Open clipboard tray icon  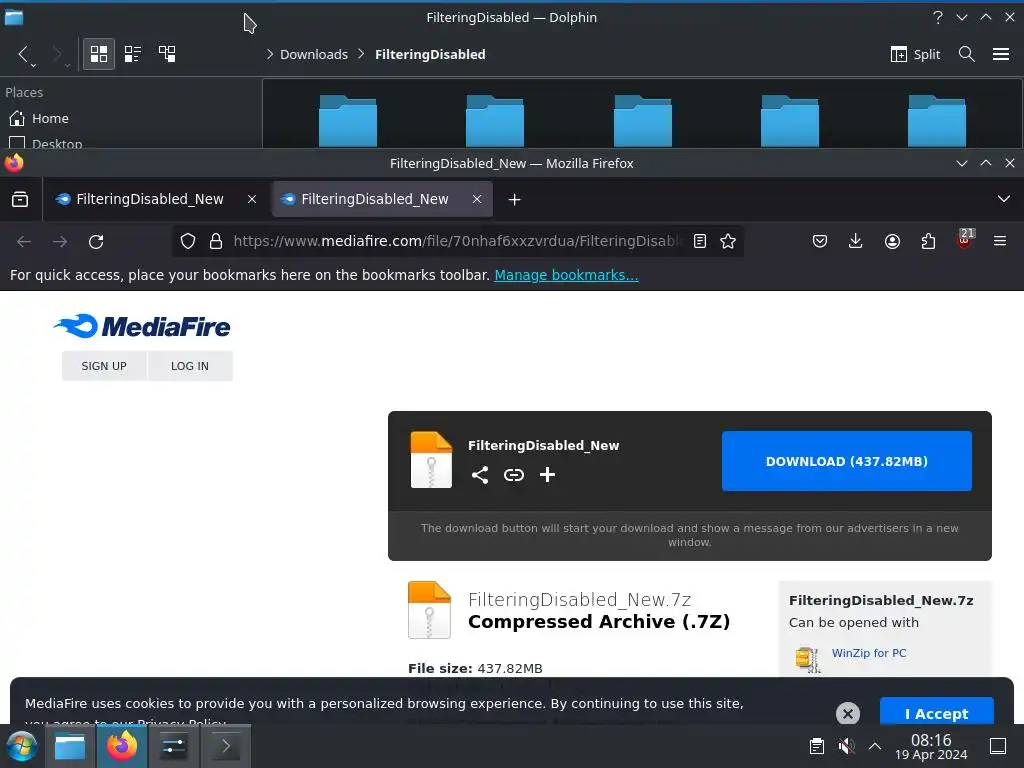point(816,746)
